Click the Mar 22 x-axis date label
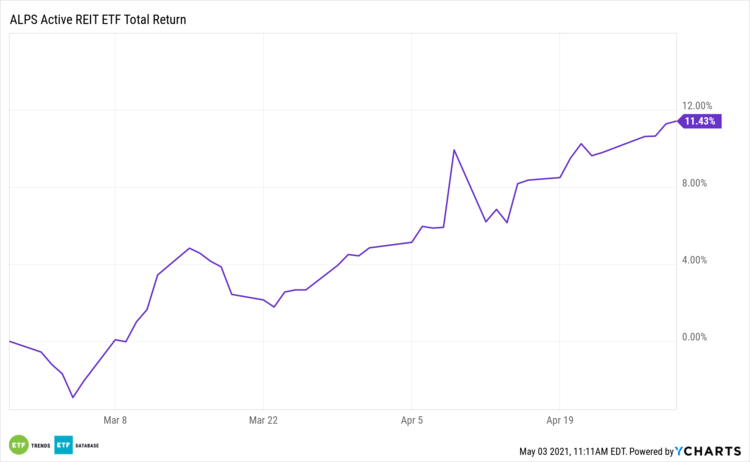The width and height of the screenshot is (750, 462). 263,421
